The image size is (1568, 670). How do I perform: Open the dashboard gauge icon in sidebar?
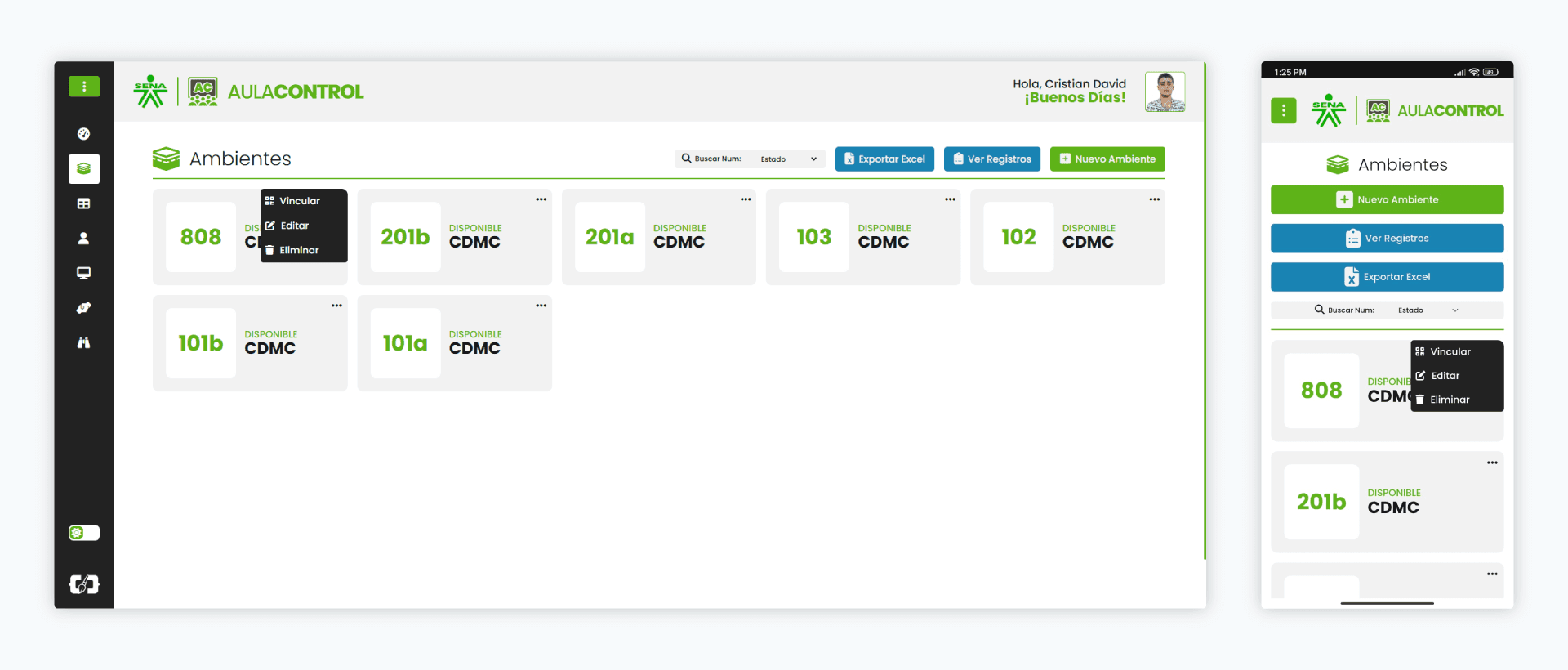83,134
